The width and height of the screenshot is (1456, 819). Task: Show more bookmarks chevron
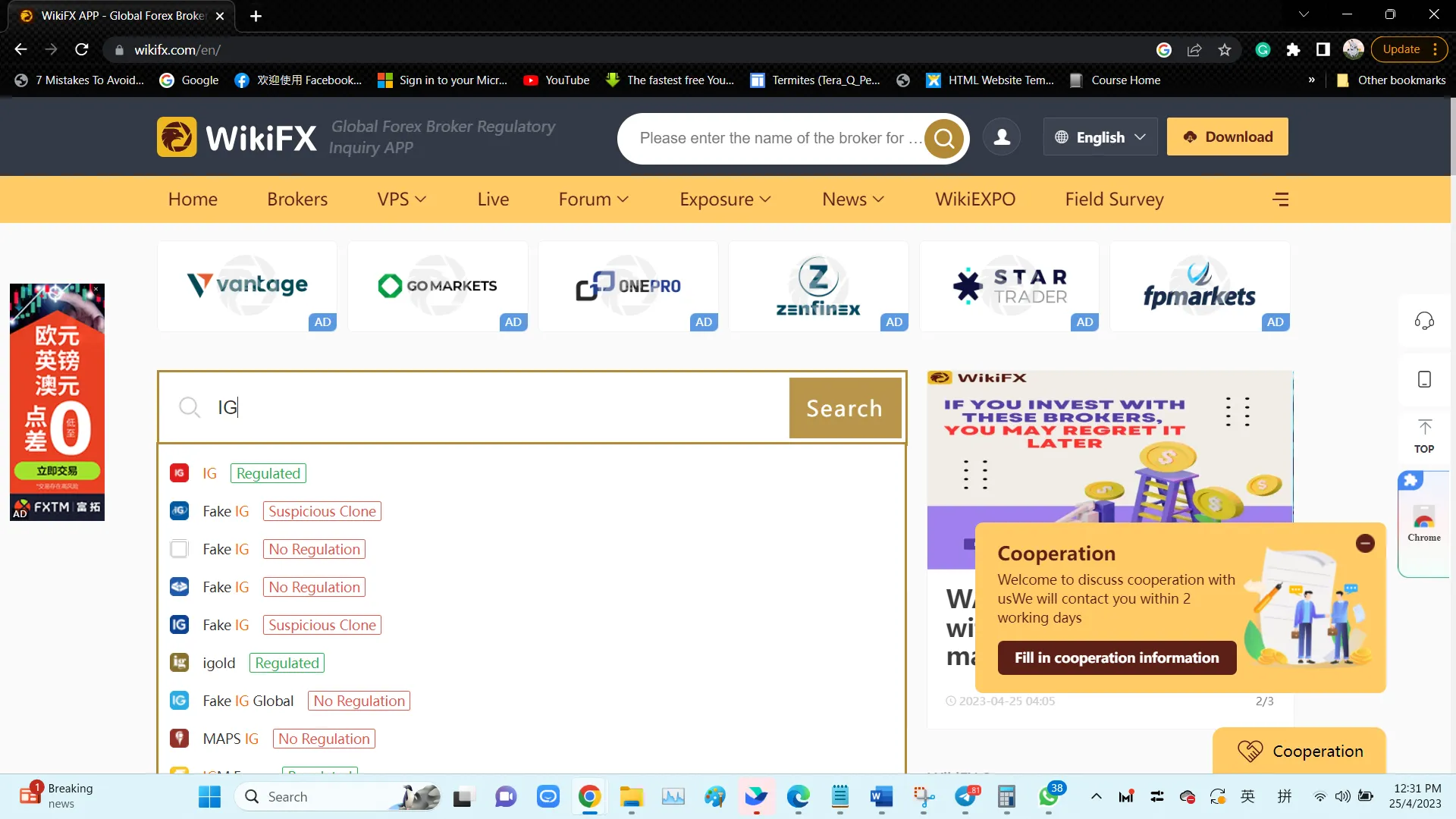[x=1311, y=80]
